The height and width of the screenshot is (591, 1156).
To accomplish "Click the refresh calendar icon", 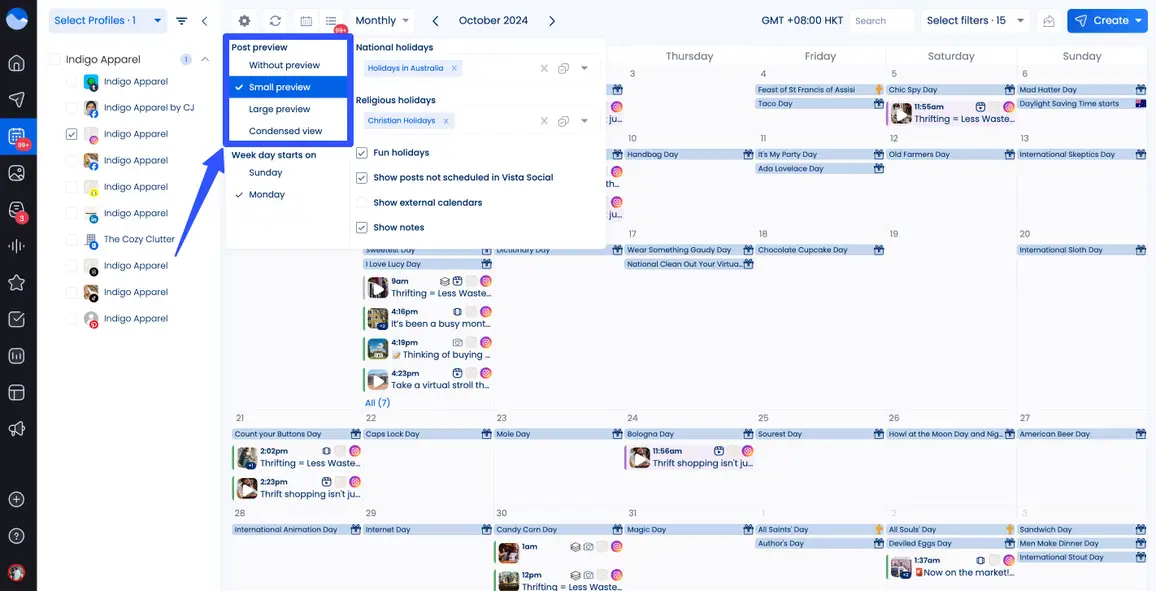I will (x=275, y=21).
